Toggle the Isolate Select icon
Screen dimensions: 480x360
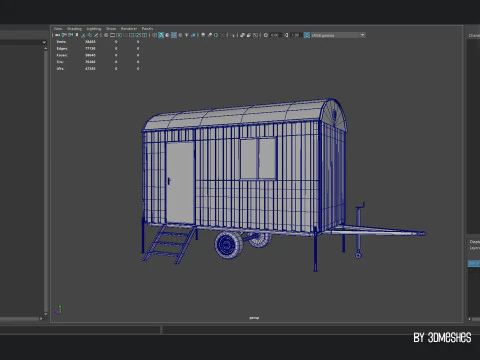pos(232,35)
